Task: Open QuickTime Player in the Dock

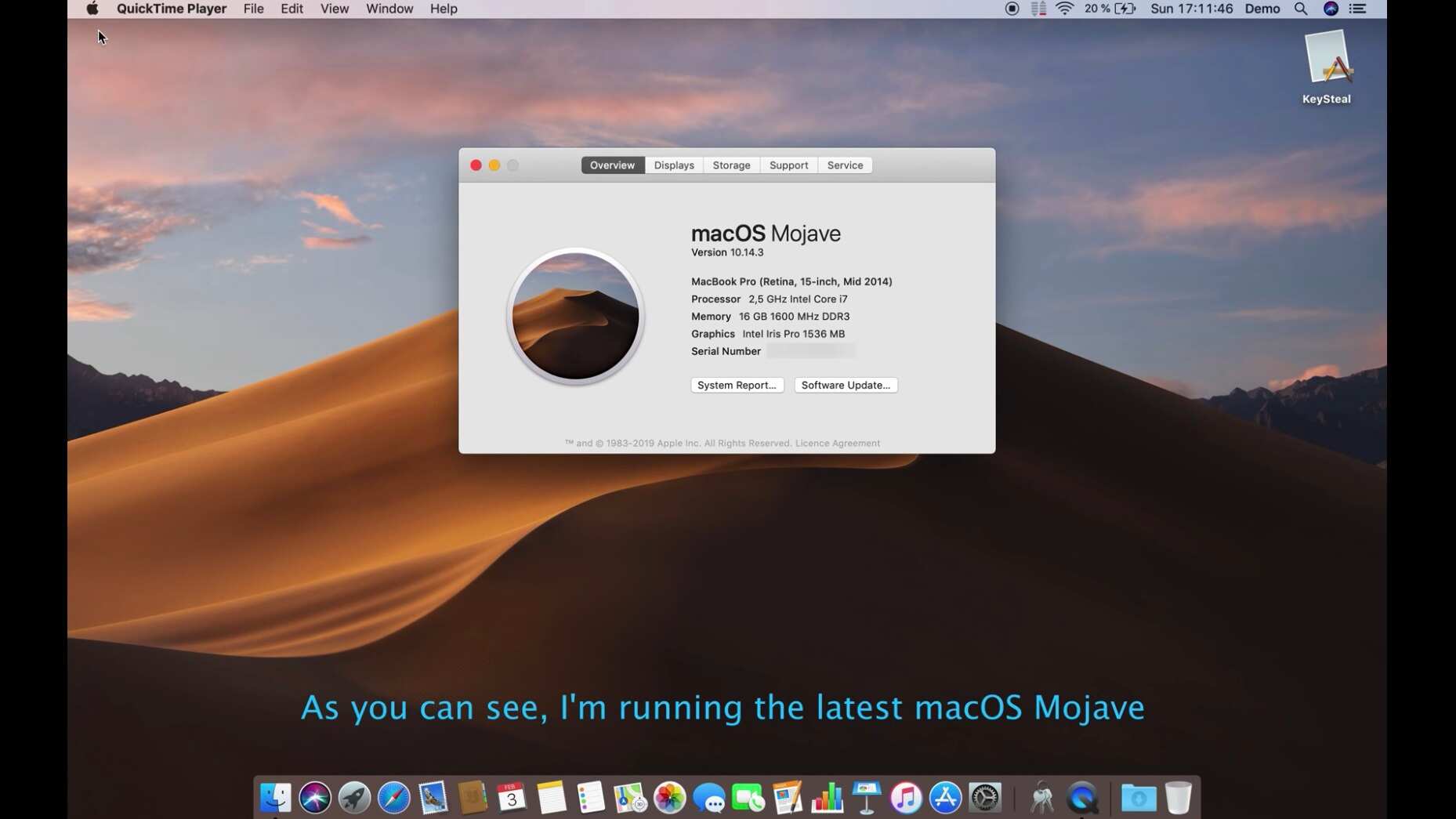Action: 1082,798
